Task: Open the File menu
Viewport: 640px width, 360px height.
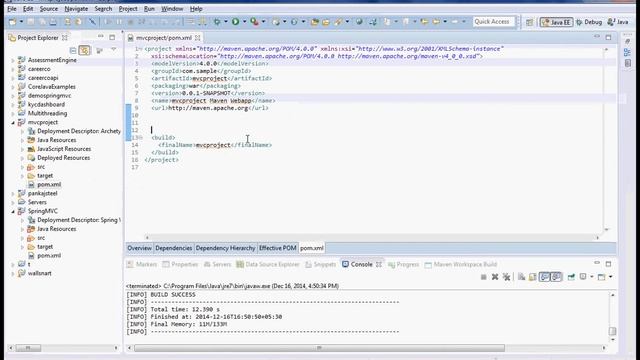Action: (12, 9)
